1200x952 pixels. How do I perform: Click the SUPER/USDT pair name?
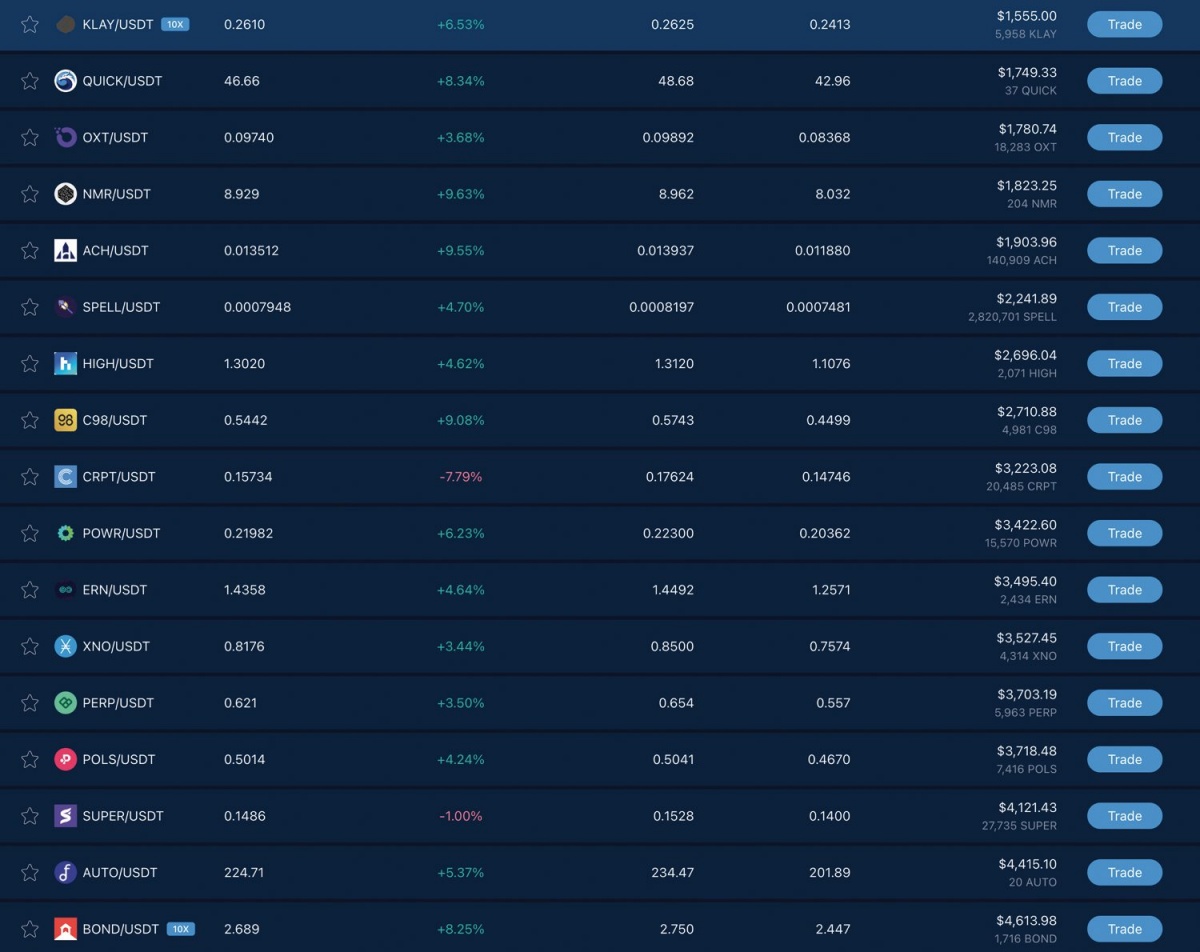(x=123, y=816)
